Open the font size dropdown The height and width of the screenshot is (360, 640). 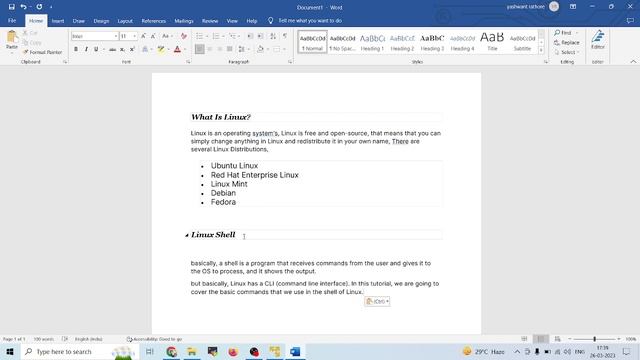pos(134,36)
